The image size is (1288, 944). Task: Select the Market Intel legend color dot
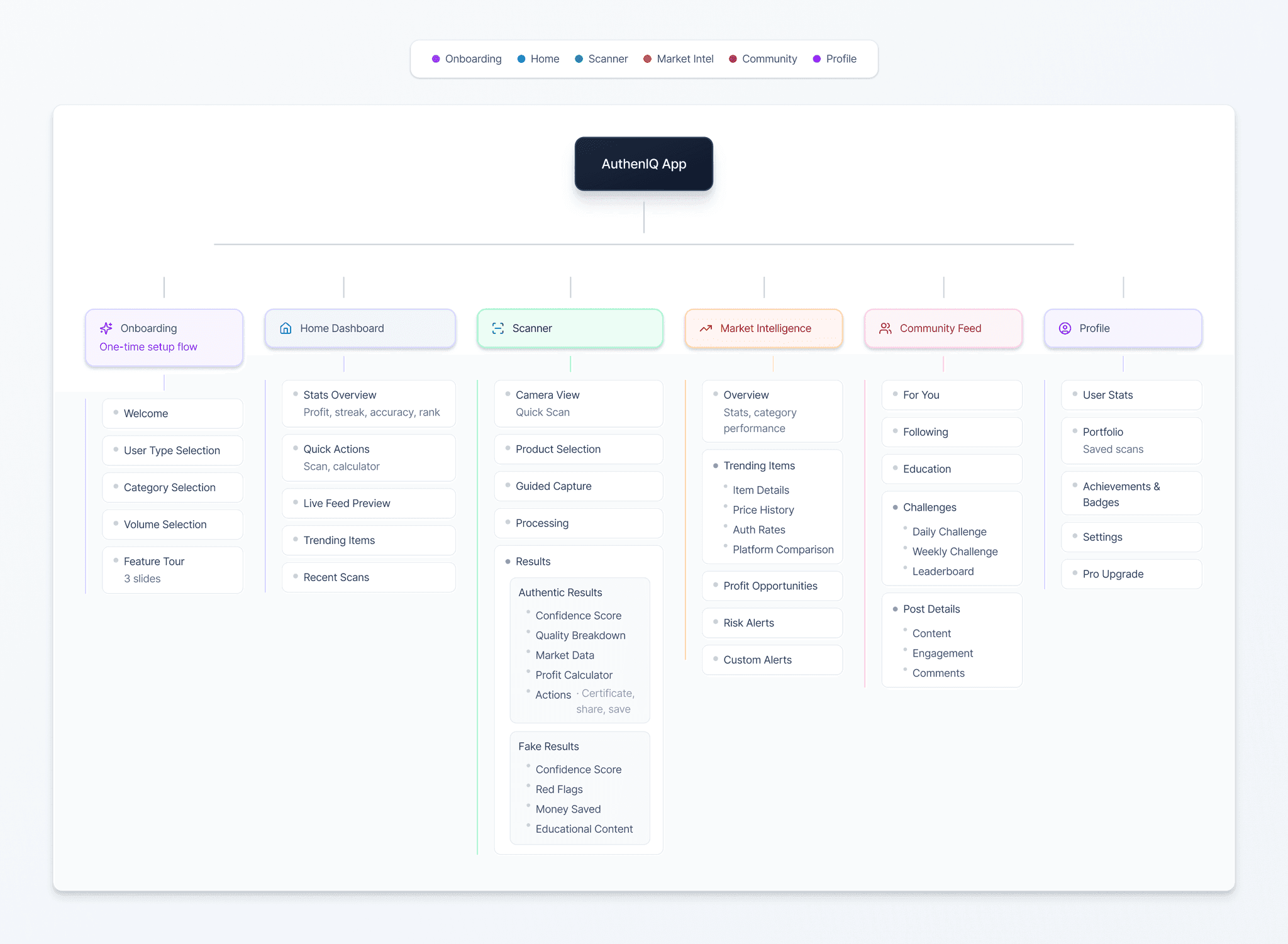pyautogui.click(x=647, y=59)
